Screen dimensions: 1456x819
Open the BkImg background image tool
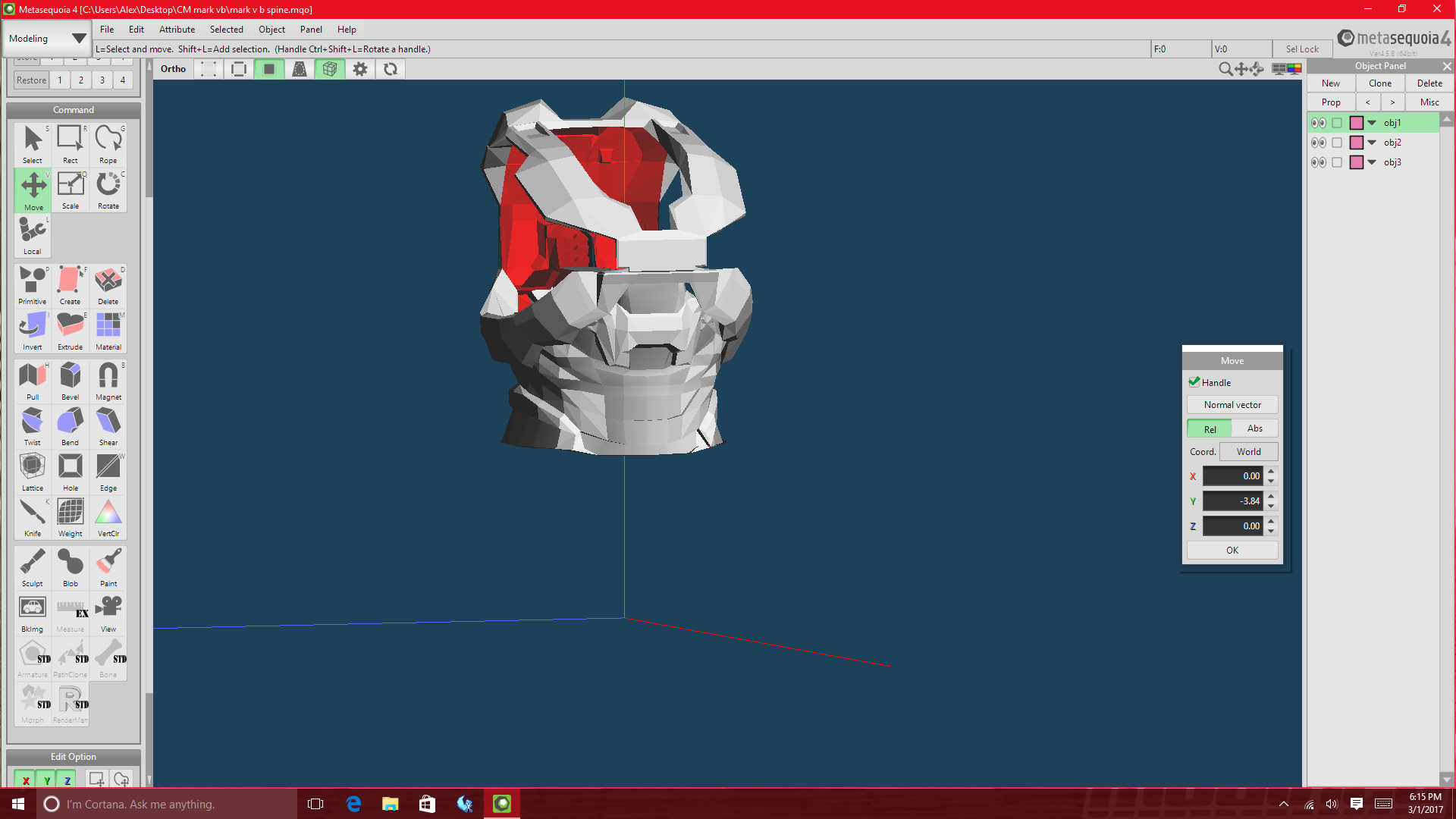click(x=33, y=613)
